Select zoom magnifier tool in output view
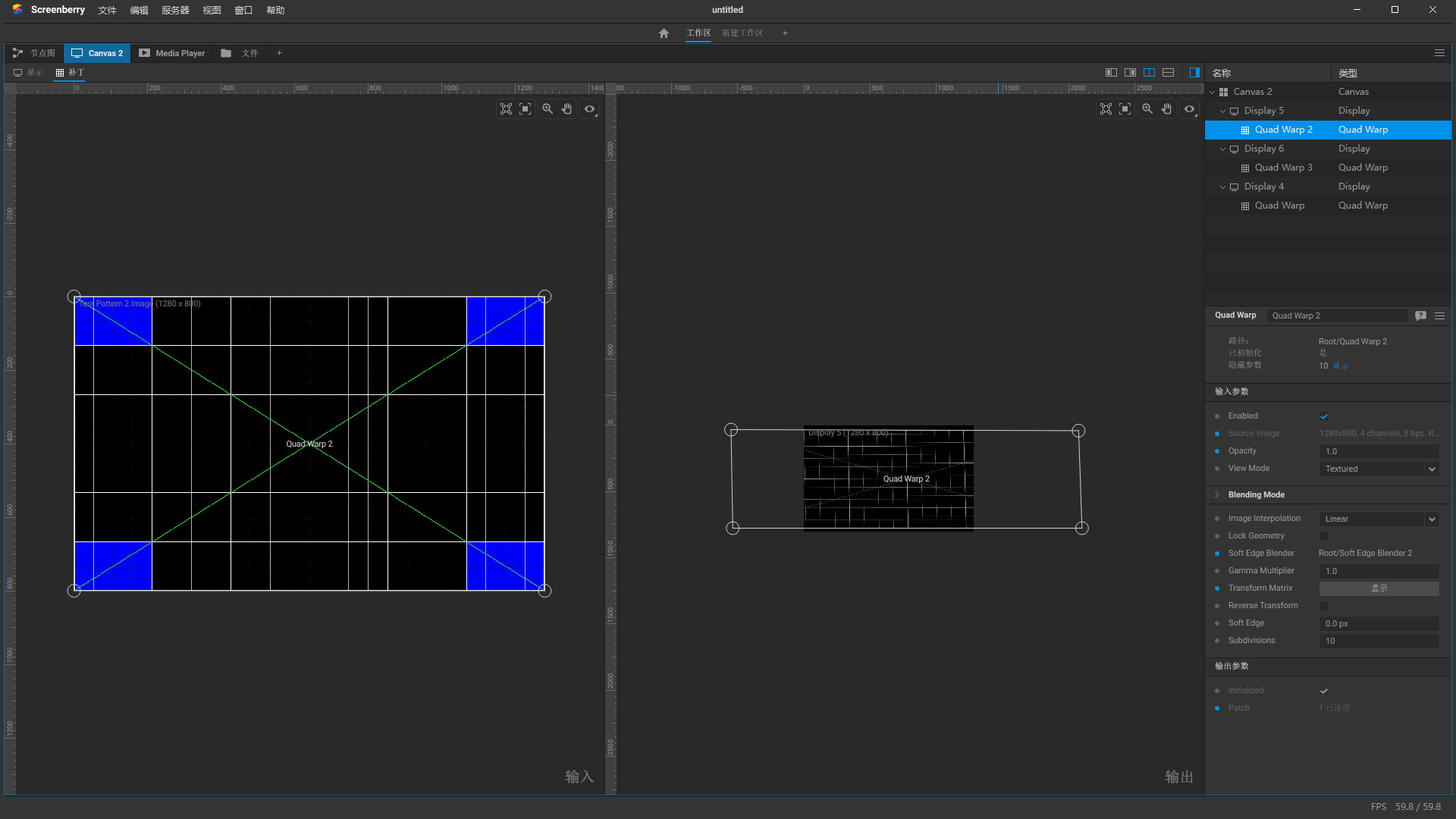This screenshot has width=1456, height=819. coord(1147,109)
